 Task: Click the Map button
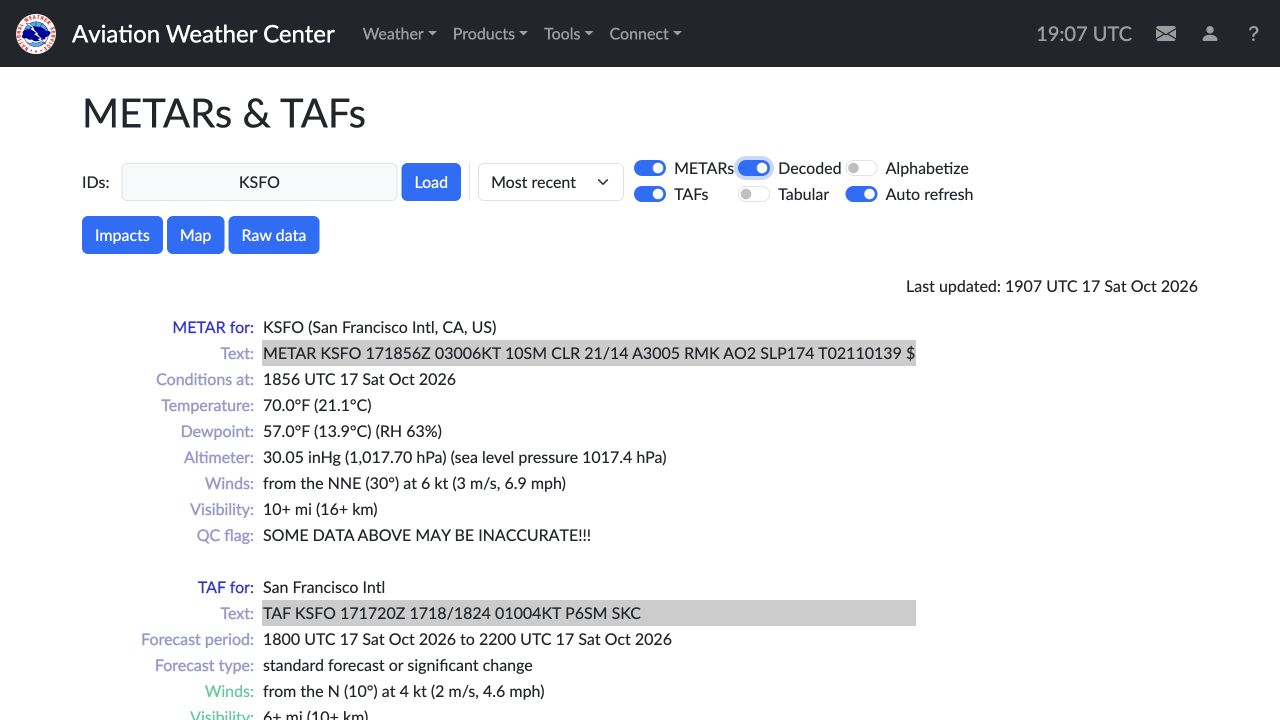point(196,235)
